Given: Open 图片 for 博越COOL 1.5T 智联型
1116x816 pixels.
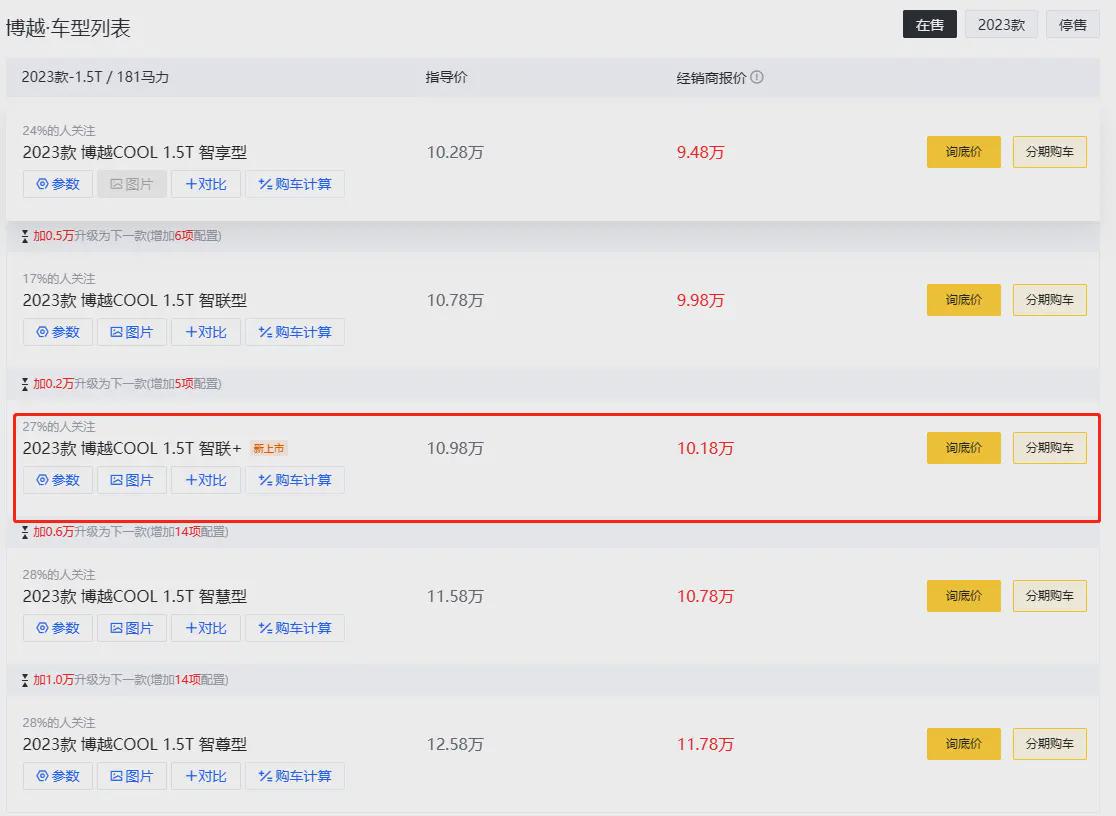Looking at the screenshot, I should coord(132,332).
